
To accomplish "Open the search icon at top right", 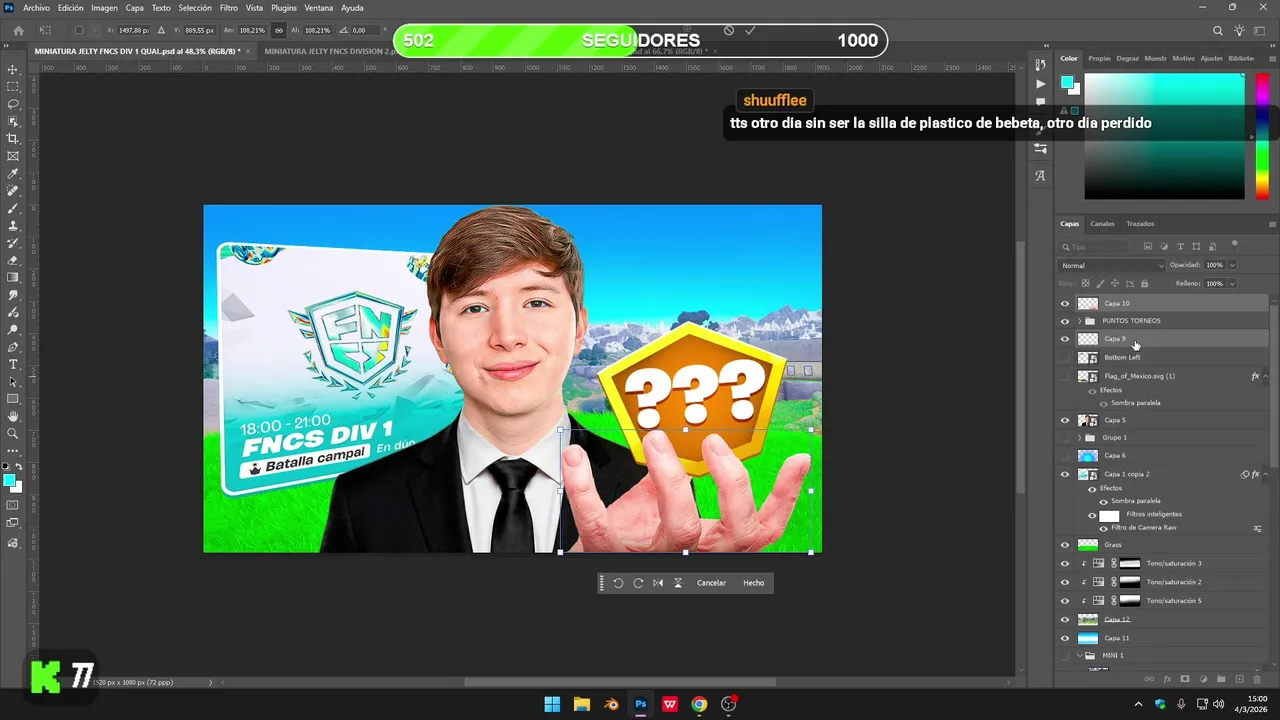I will tap(1217, 31).
